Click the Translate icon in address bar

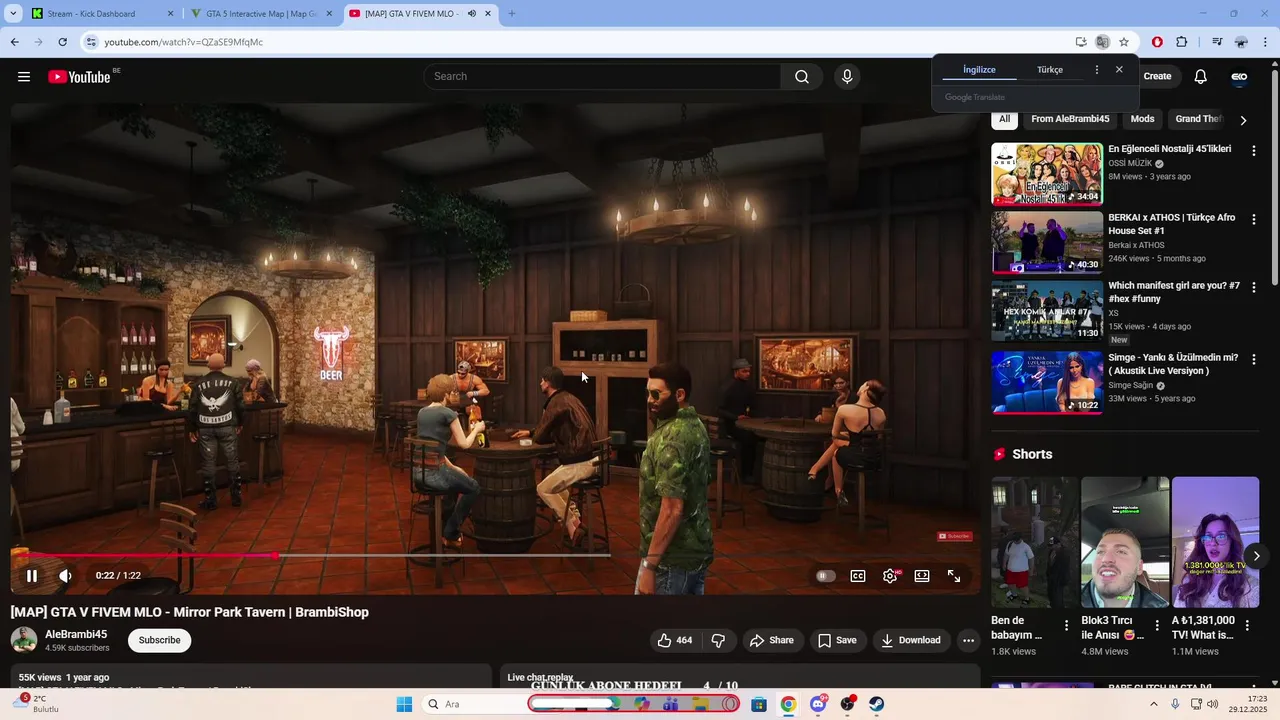click(x=1102, y=42)
